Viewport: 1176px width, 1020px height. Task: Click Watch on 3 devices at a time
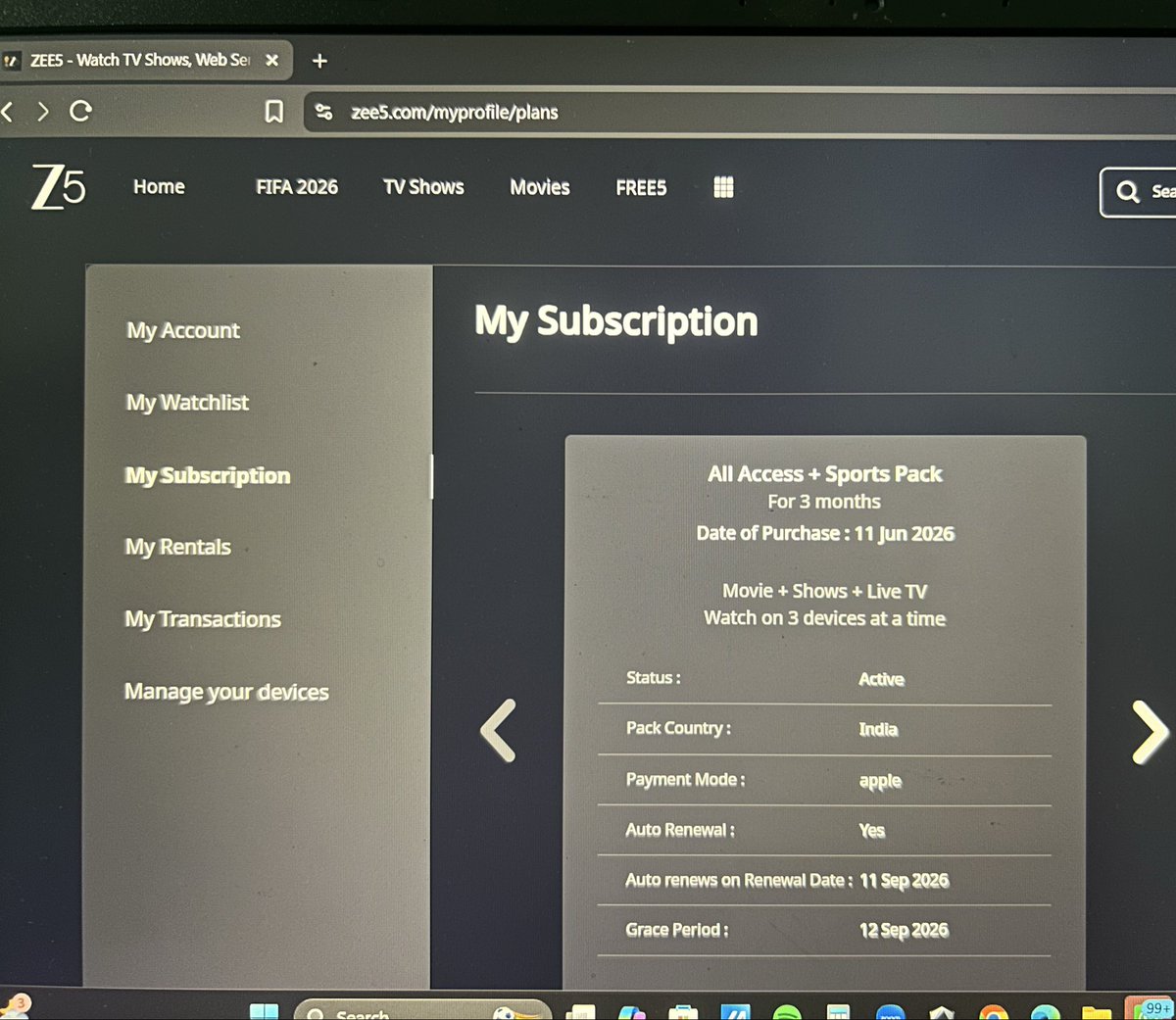point(824,618)
